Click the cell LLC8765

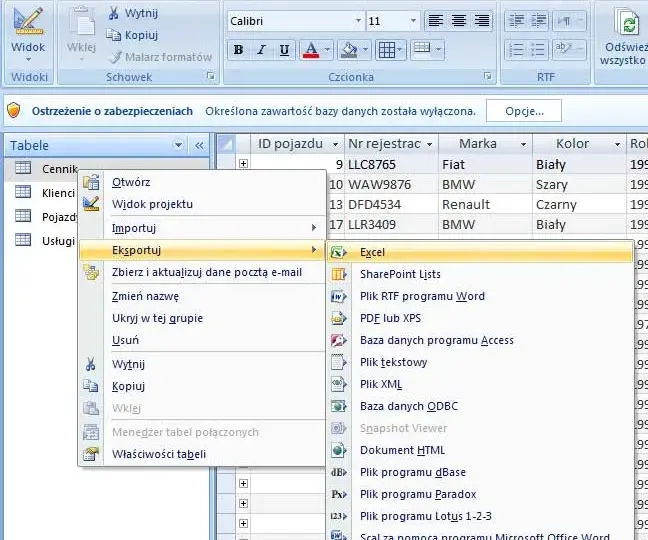coord(392,164)
